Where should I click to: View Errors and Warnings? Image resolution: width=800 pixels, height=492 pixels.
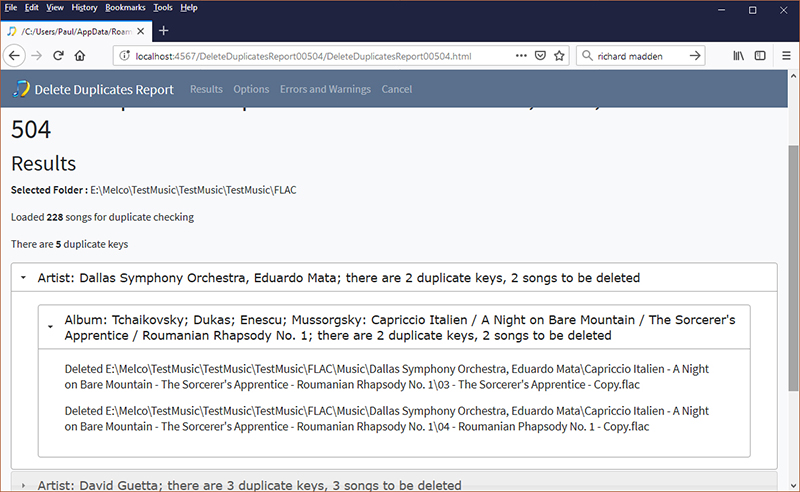click(x=325, y=89)
